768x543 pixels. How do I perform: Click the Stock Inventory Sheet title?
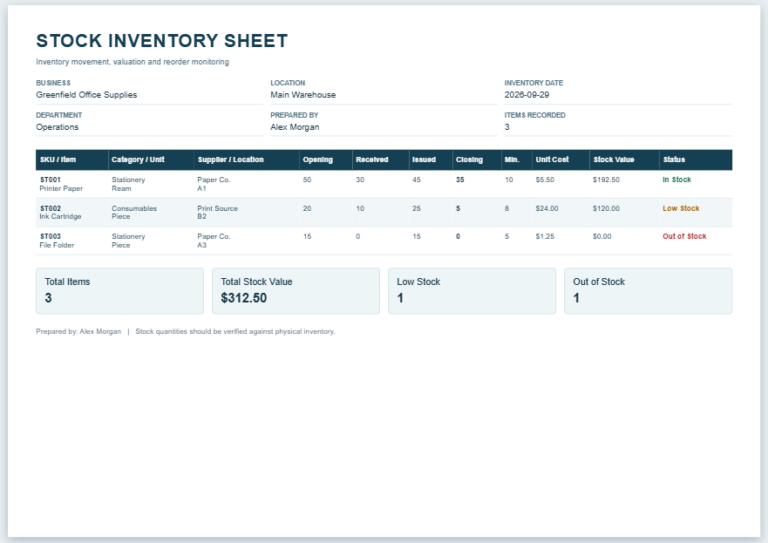point(162,41)
